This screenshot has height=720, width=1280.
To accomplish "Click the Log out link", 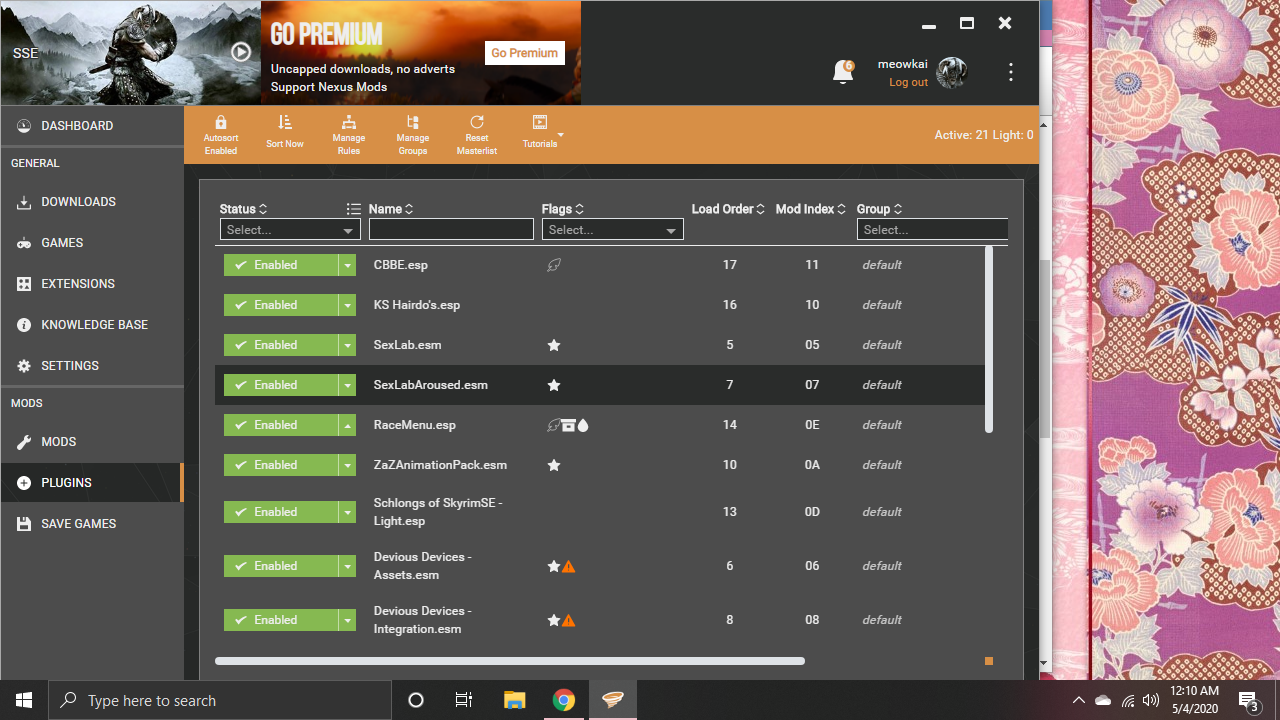I will 908,82.
